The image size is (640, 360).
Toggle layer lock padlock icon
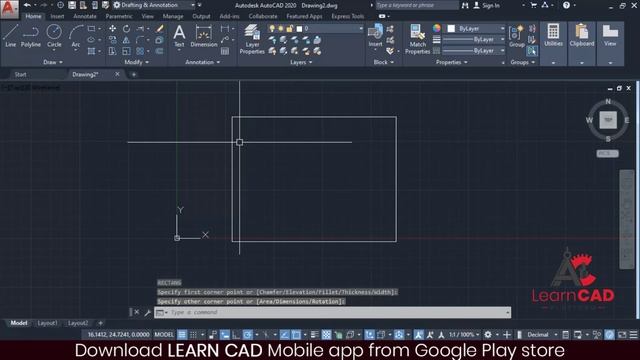(290, 29)
